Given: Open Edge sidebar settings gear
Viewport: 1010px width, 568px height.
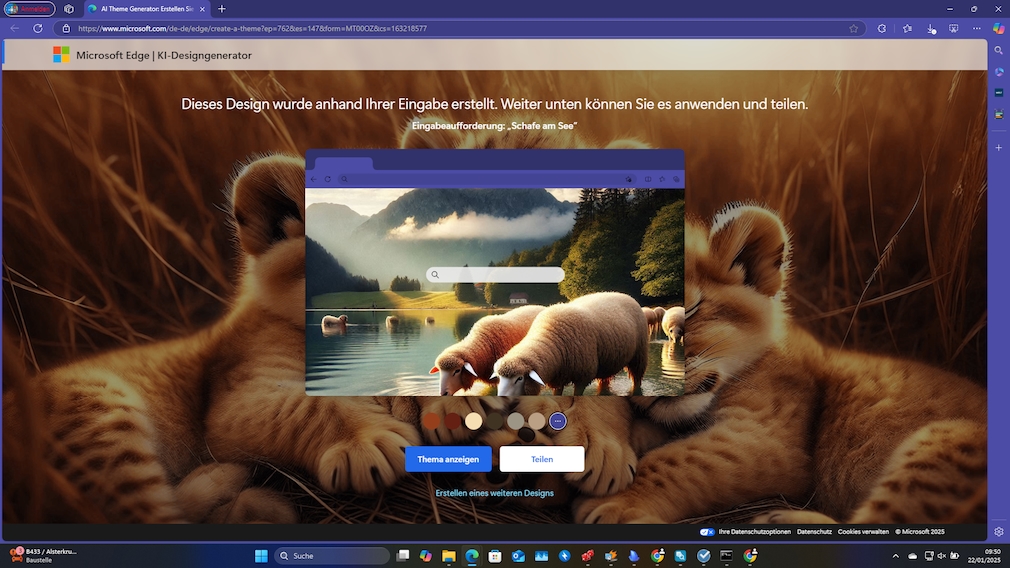Looking at the screenshot, I should (x=998, y=531).
